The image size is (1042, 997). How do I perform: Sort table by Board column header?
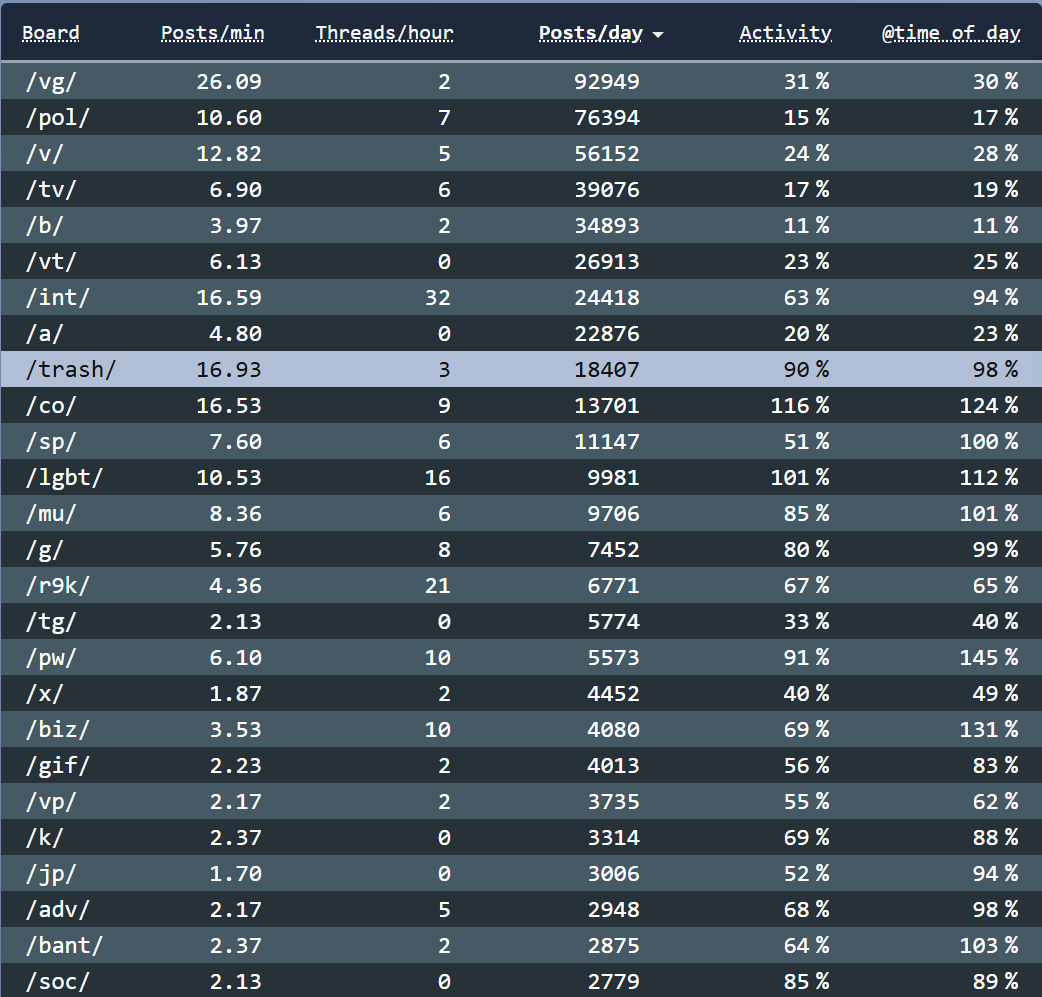(x=51, y=33)
